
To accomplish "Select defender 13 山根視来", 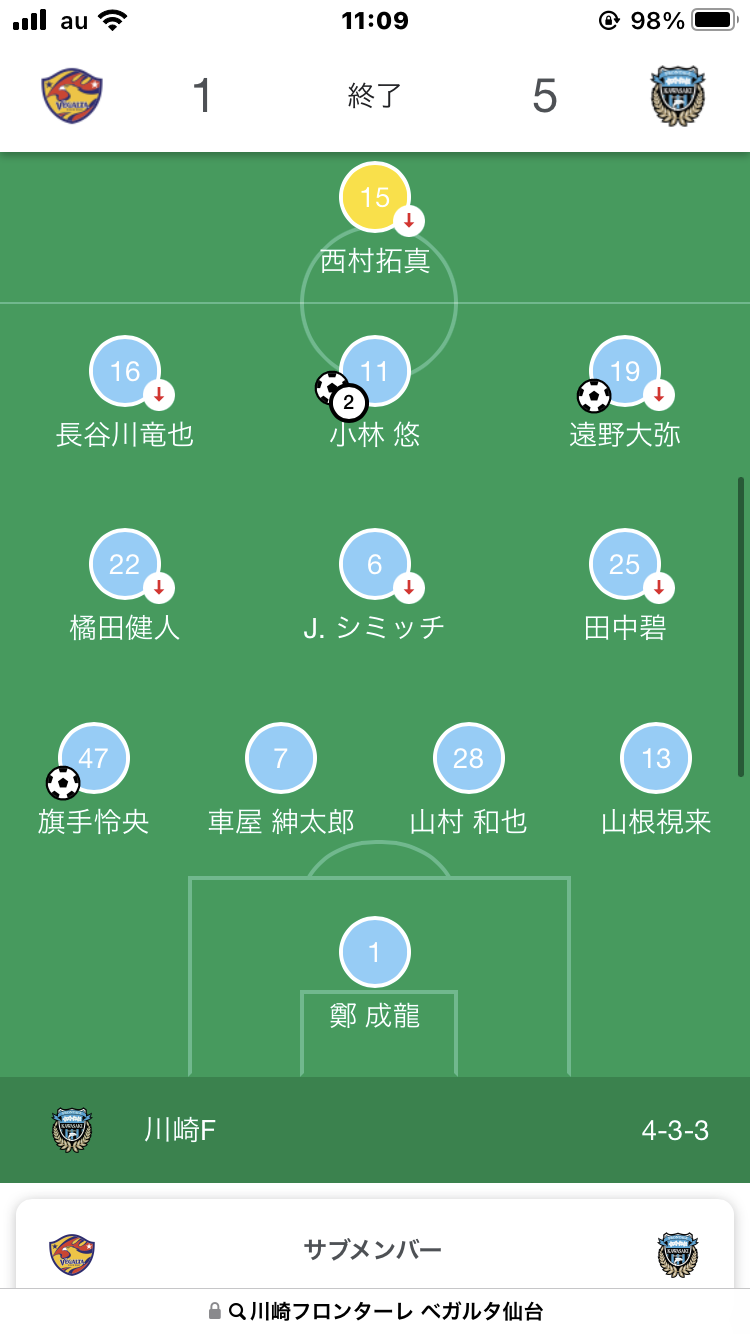I will (656, 759).
